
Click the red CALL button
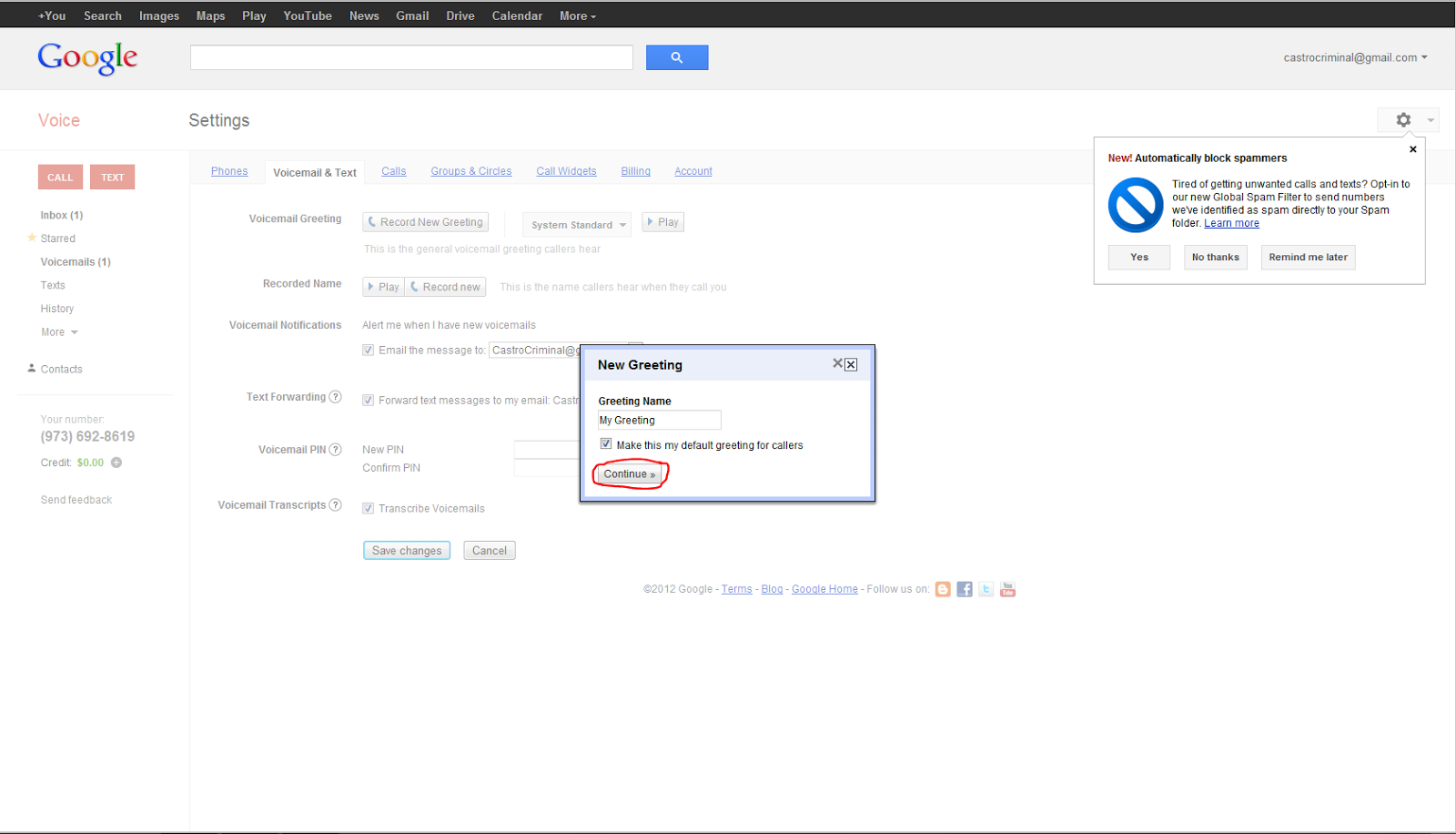(60, 177)
